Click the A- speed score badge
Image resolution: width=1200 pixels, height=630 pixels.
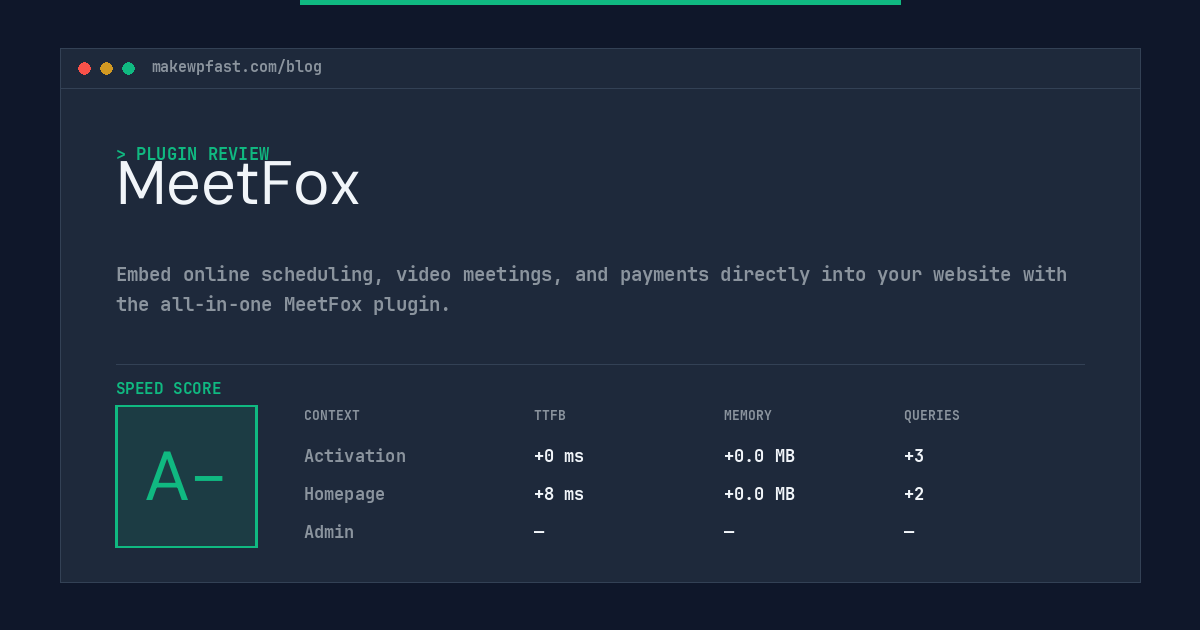tap(187, 476)
